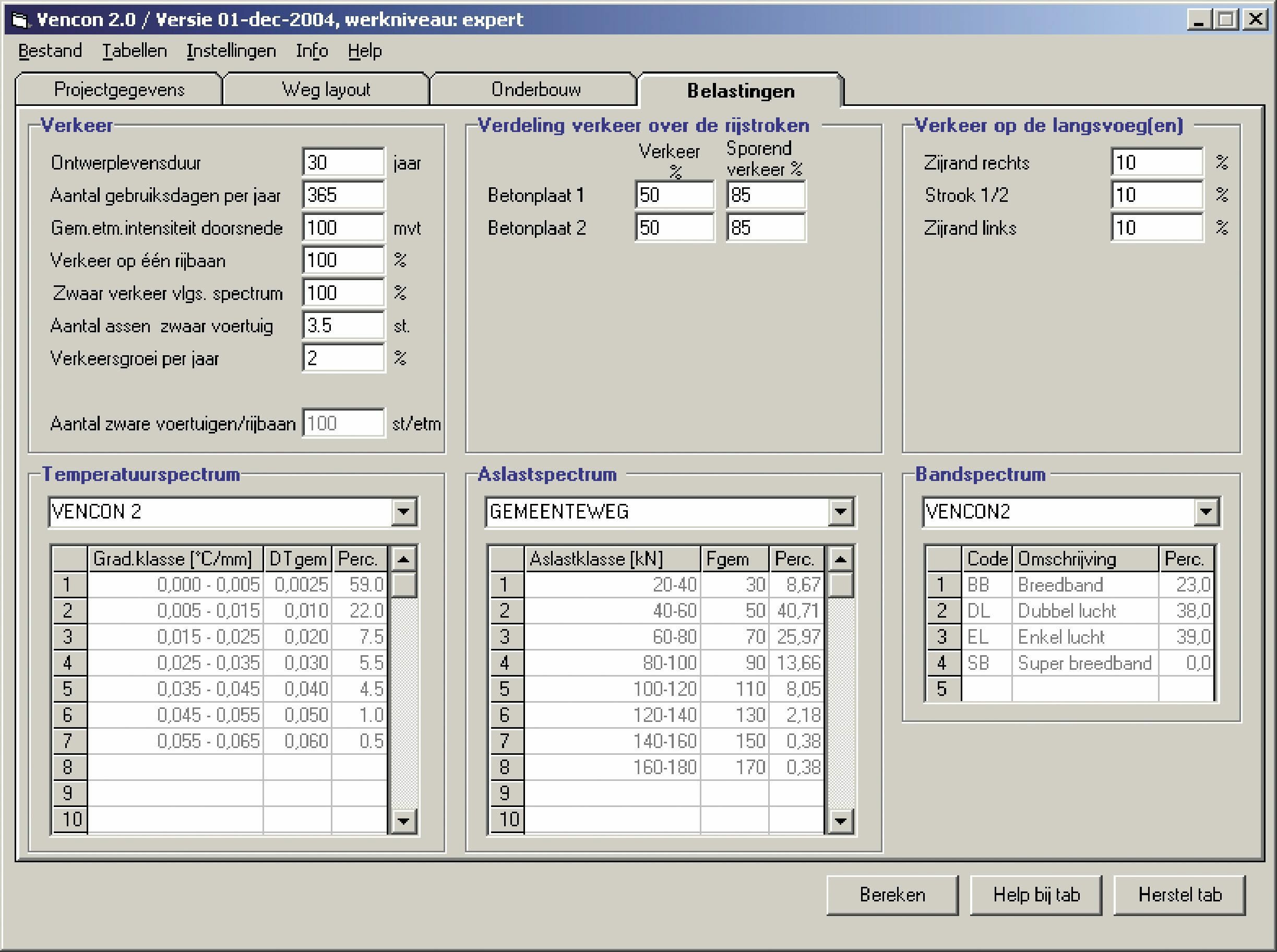Click the Vencon application icon in title bar

click(21, 21)
